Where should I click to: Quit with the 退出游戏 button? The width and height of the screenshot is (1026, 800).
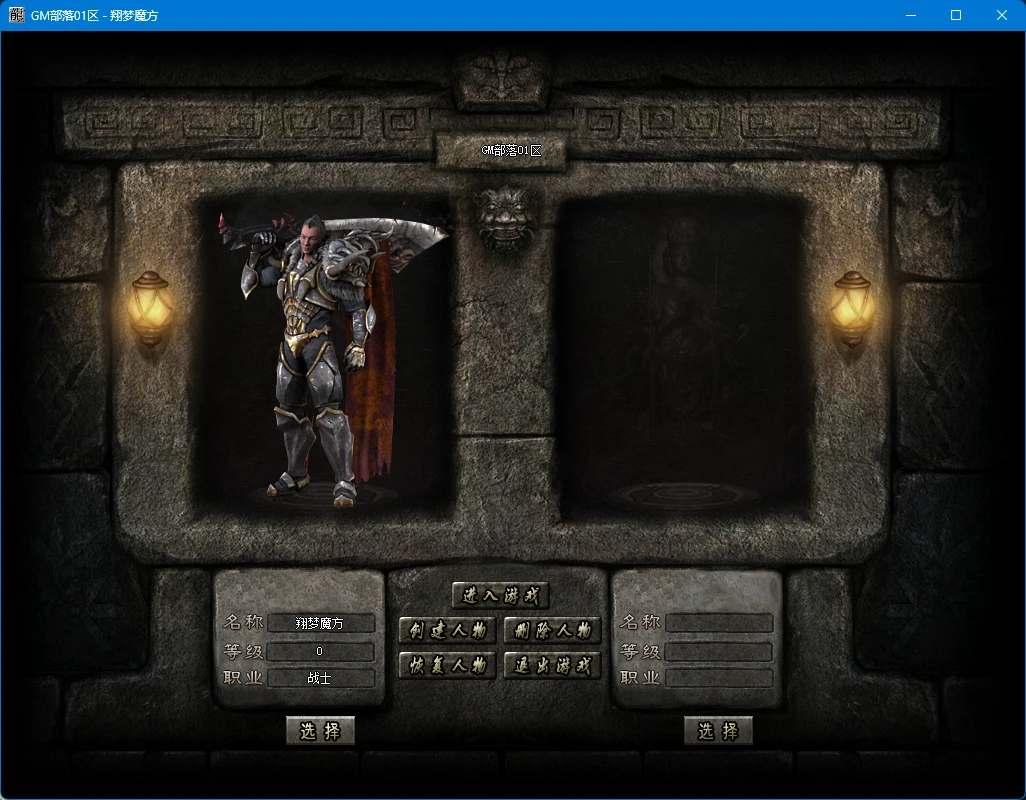[552, 666]
